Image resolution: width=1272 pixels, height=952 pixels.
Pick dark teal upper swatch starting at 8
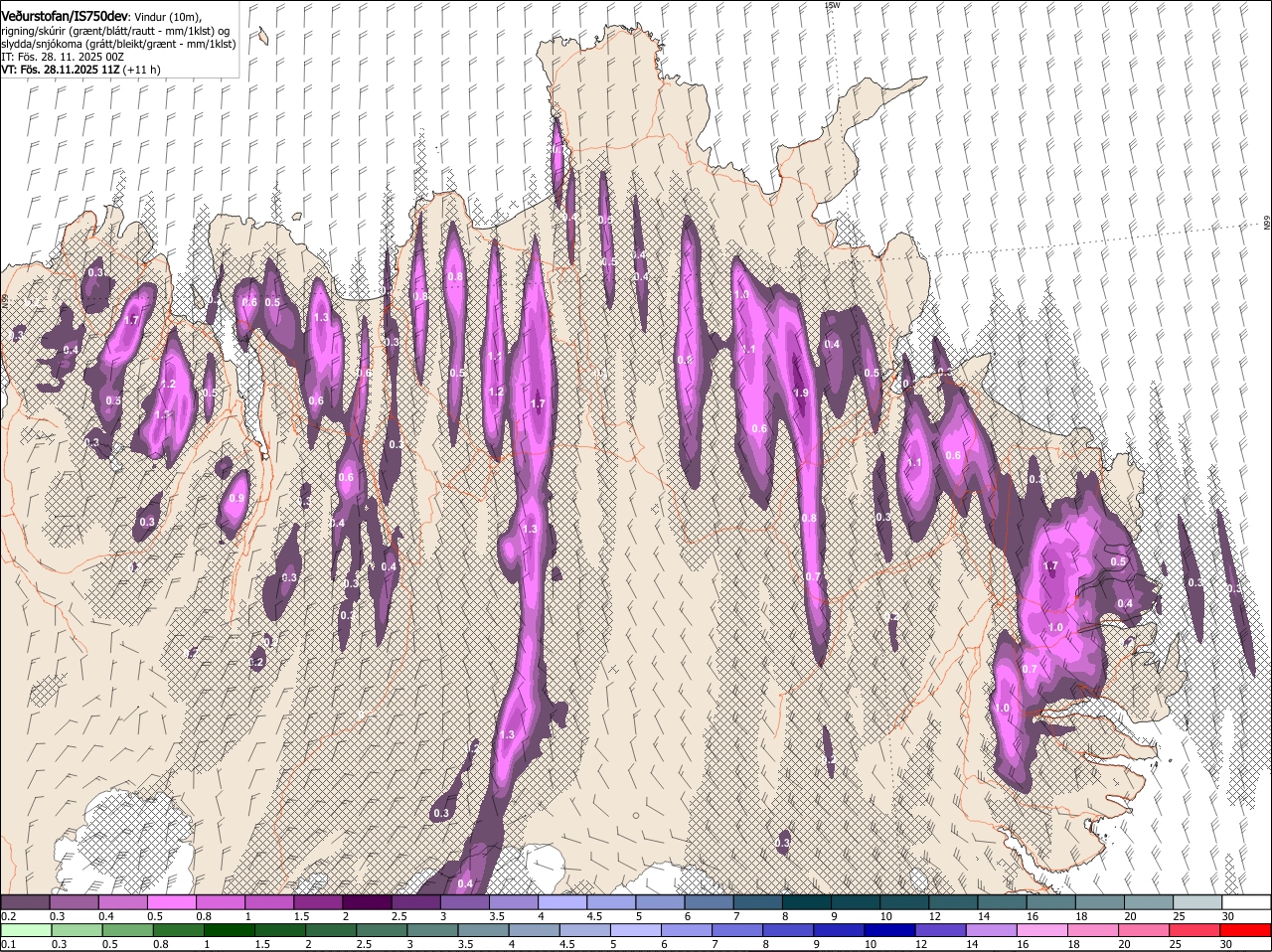point(806,902)
